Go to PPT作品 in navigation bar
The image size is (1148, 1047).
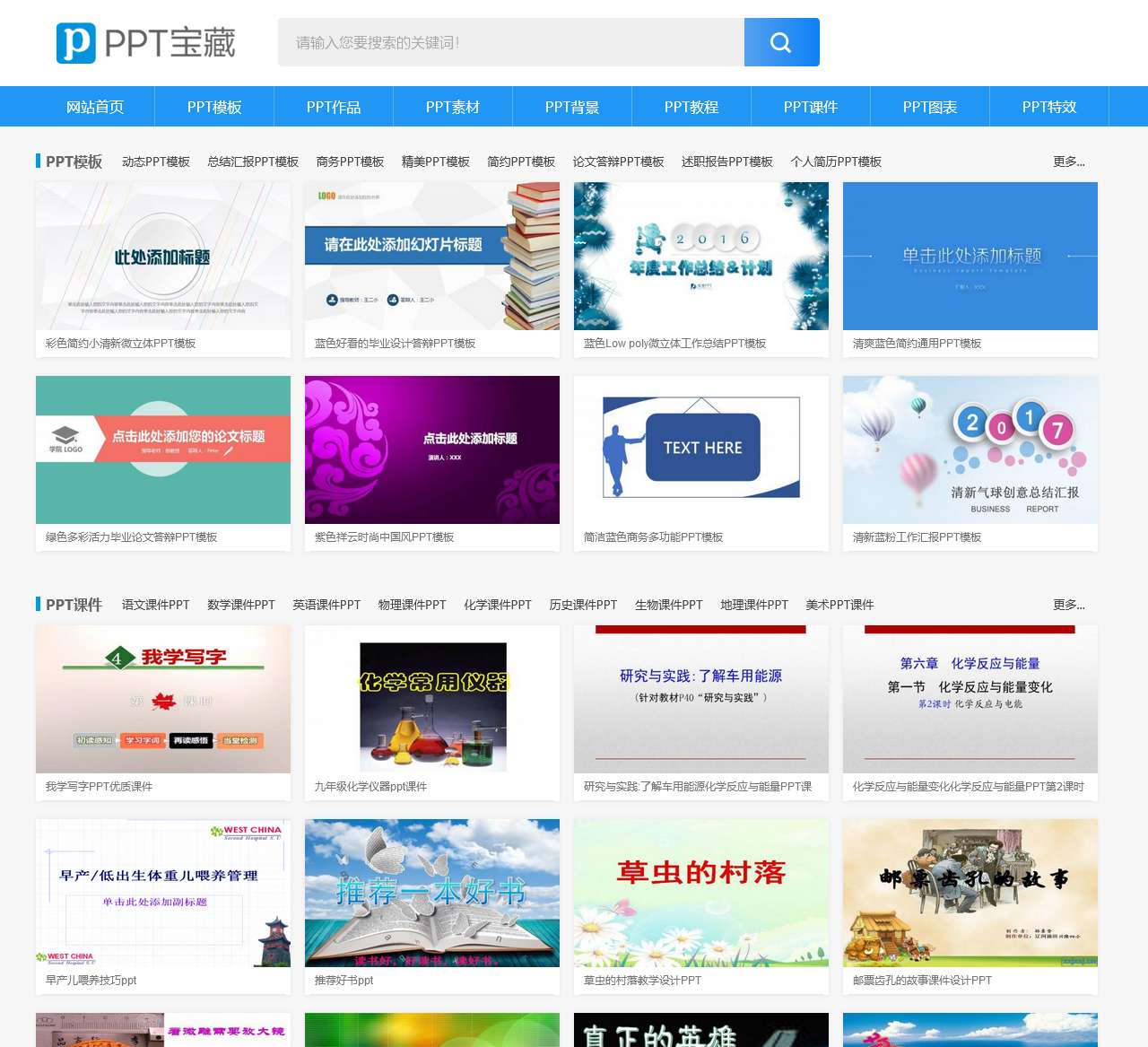[x=334, y=107]
